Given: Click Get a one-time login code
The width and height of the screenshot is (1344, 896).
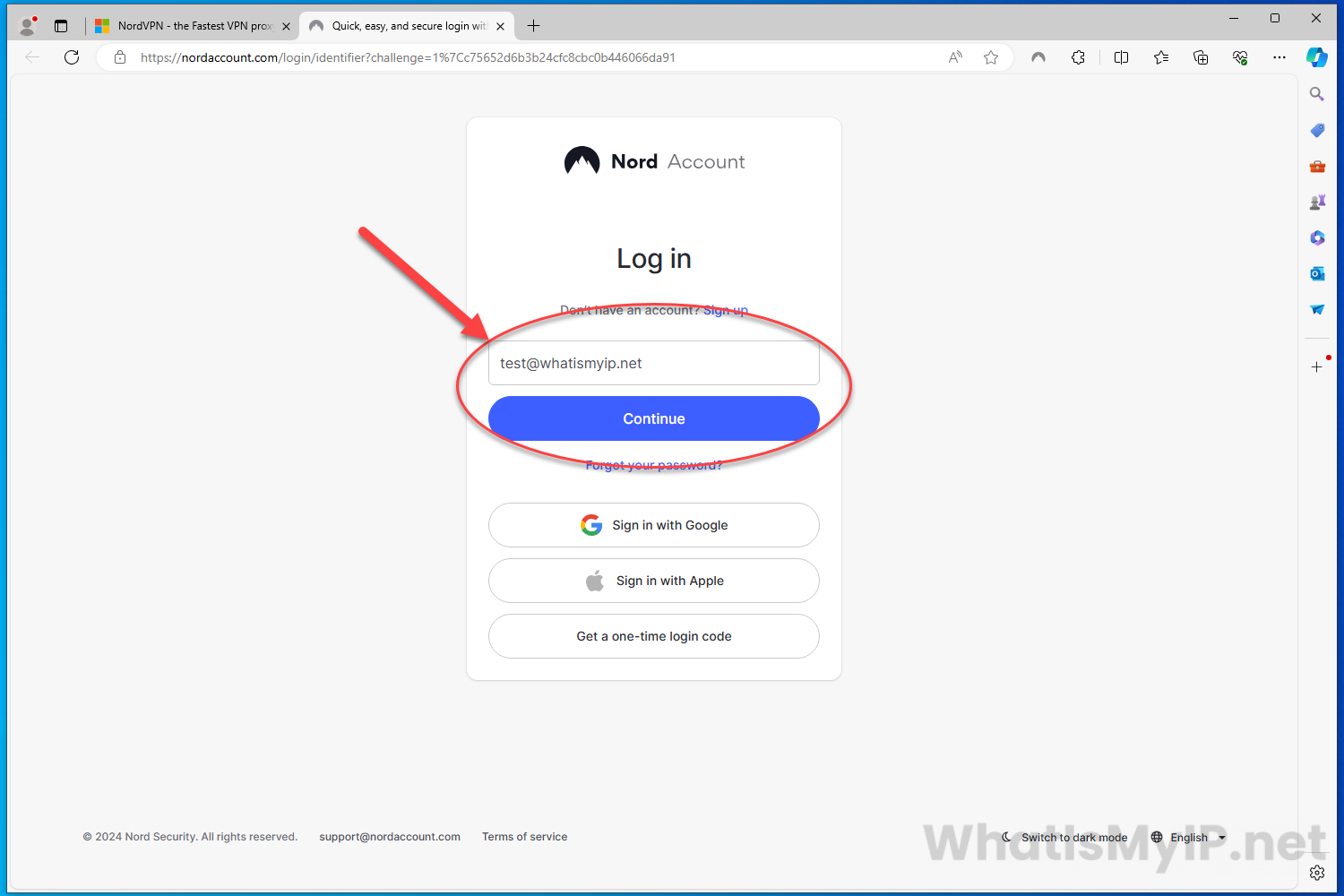Looking at the screenshot, I should click(x=654, y=636).
